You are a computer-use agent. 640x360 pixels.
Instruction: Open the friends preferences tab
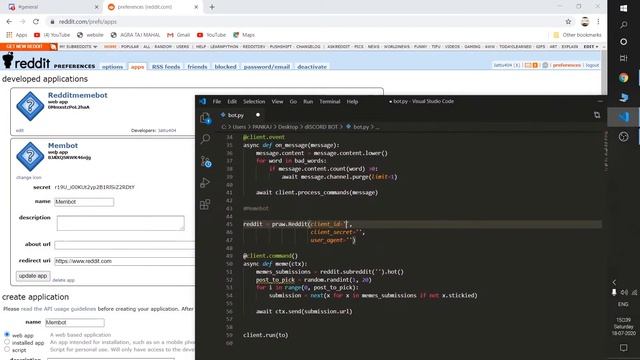pyautogui.click(x=197, y=67)
